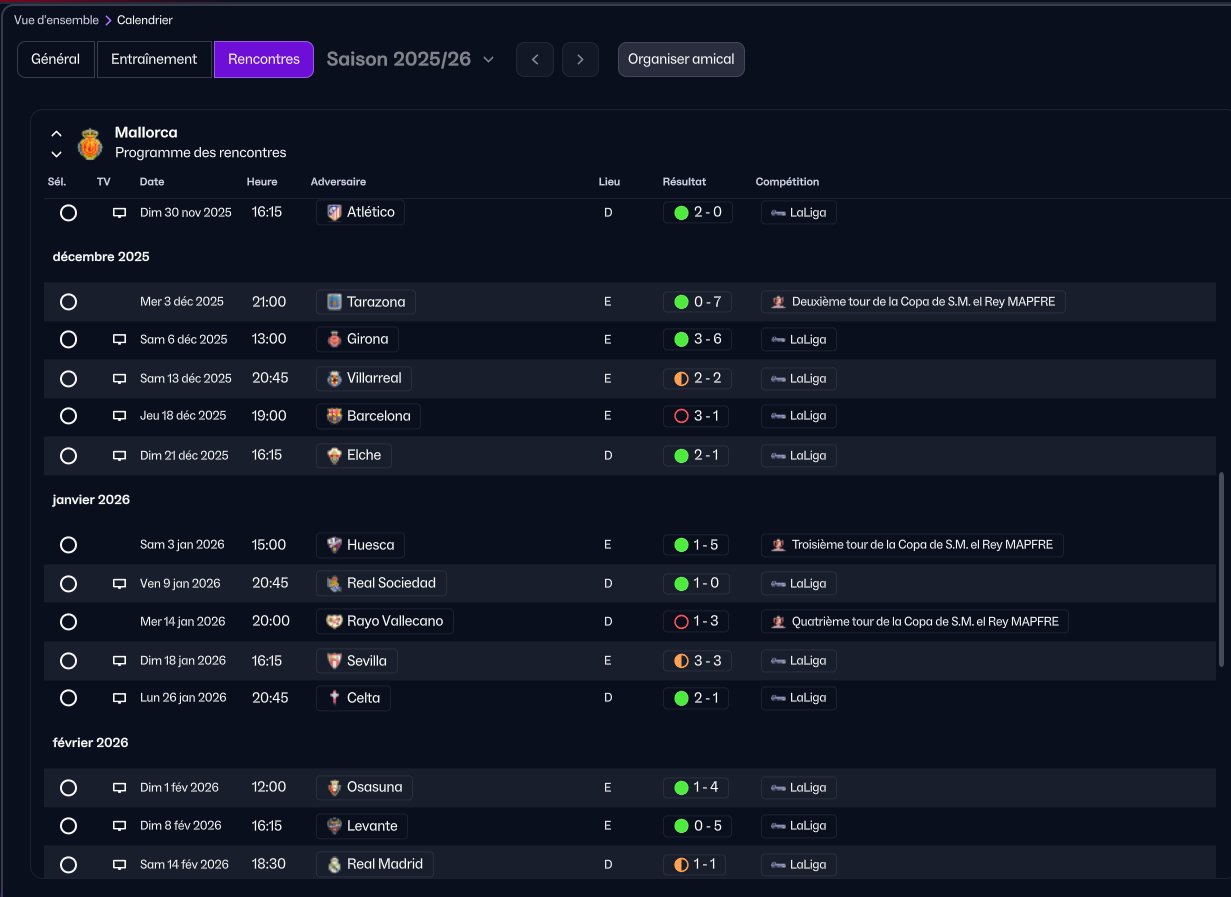Click the Mallorca club crest icon
This screenshot has height=897, width=1231.
[90, 143]
